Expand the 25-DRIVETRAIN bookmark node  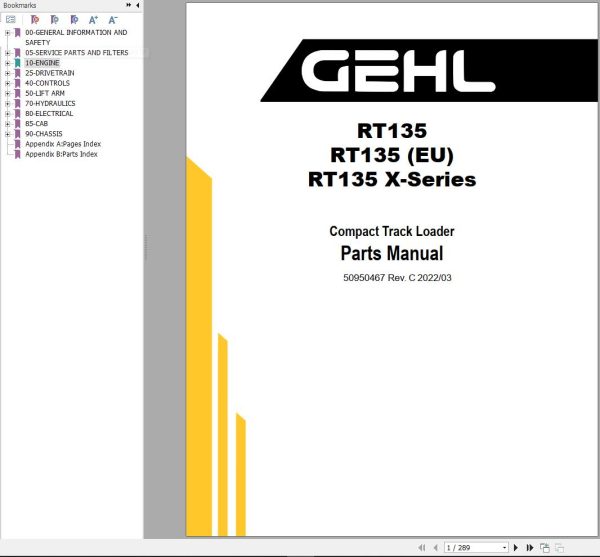click(x=7, y=73)
